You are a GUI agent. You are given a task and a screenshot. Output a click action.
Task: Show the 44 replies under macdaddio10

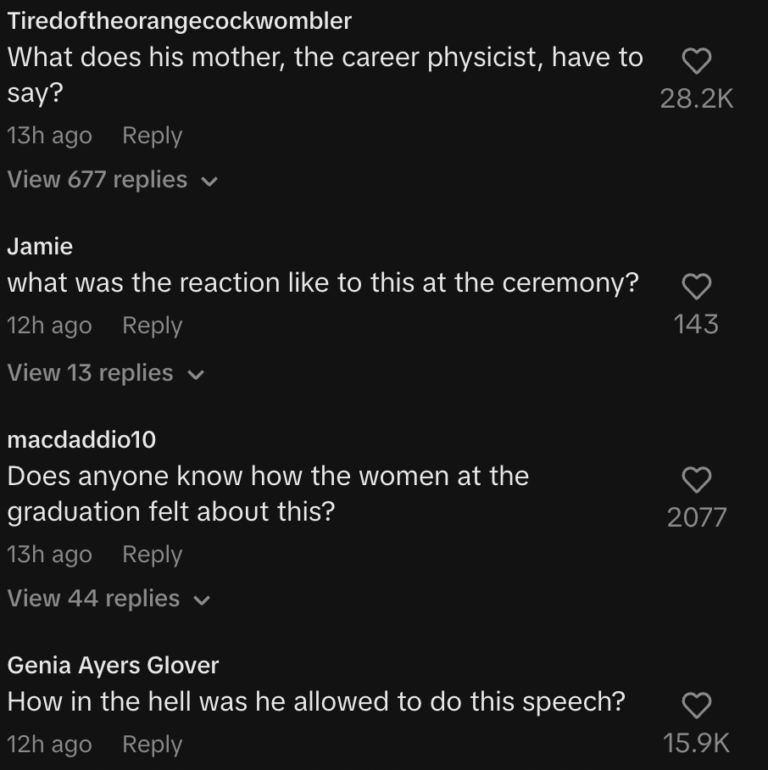tap(107, 599)
